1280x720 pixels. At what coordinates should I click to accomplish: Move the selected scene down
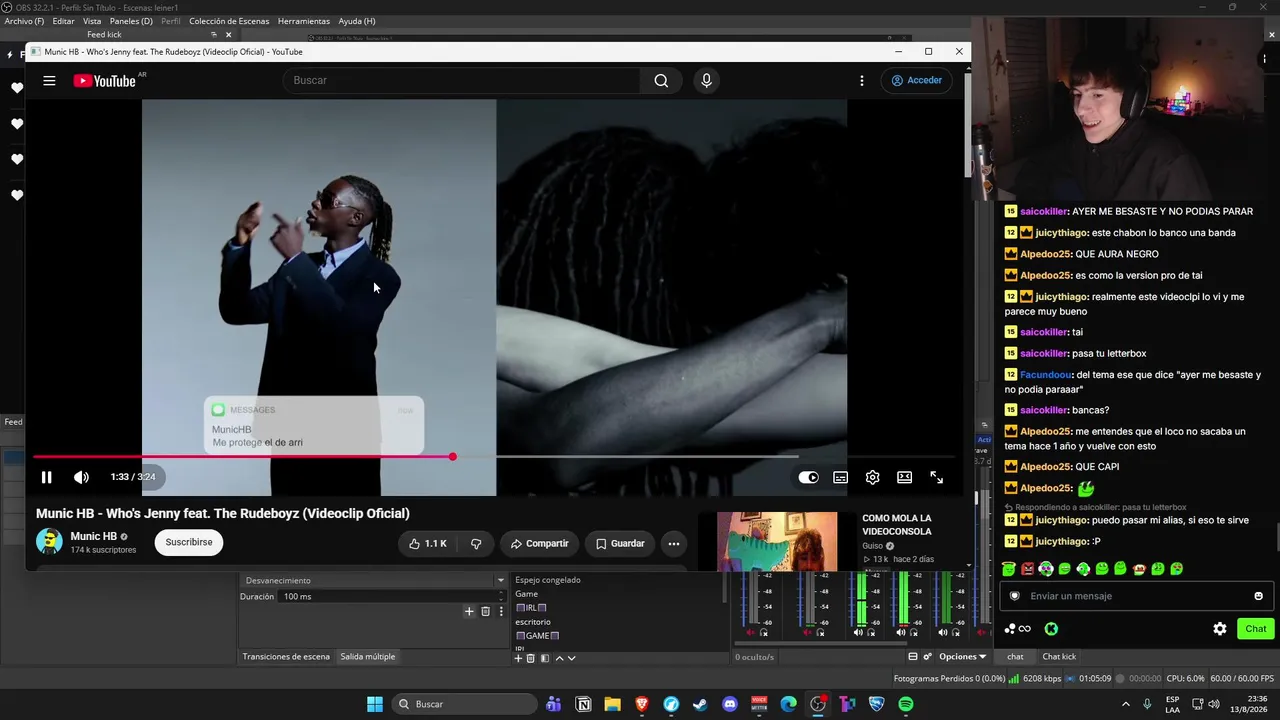pyautogui.click(x=571, y=658)
